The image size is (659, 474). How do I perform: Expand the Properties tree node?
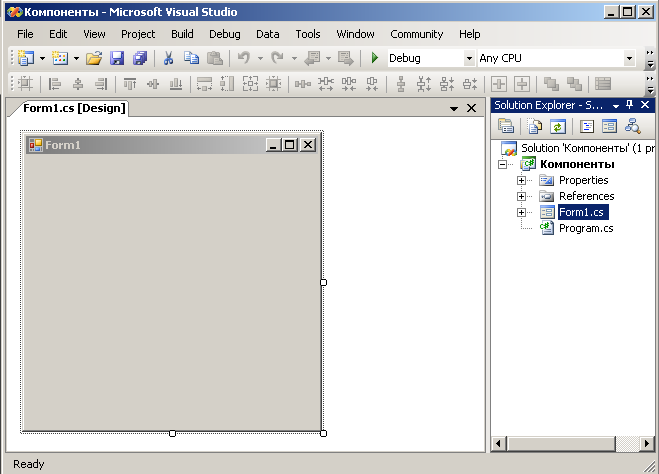point(522,180)
